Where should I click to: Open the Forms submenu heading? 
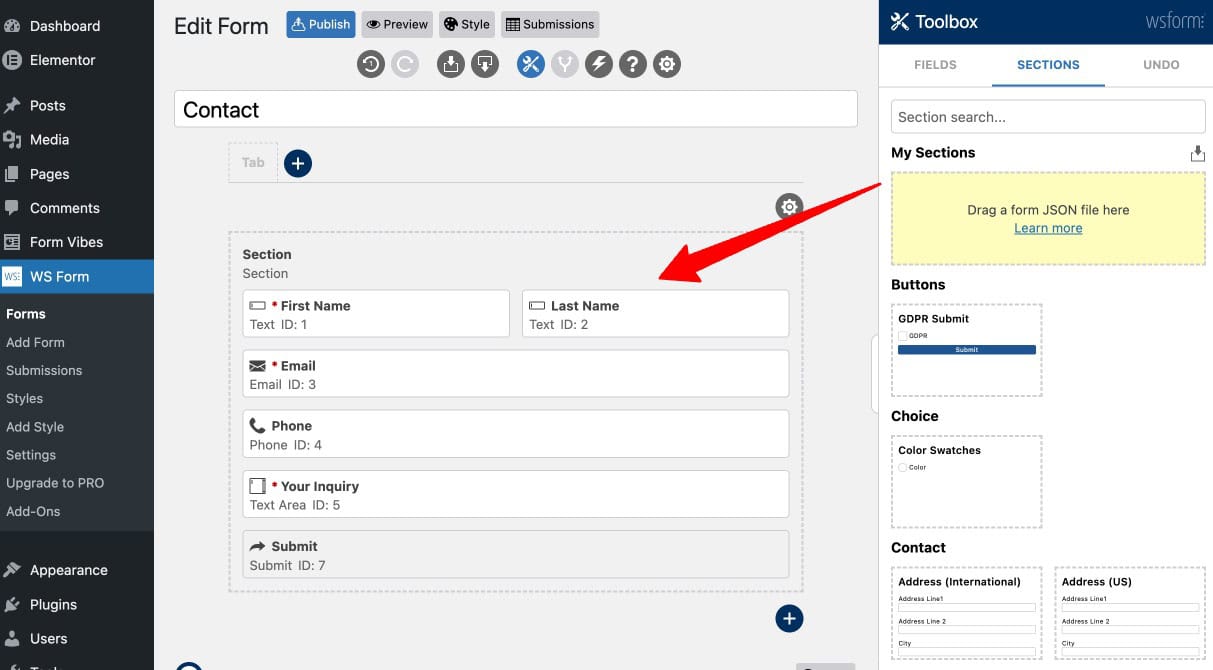point(26,314)
